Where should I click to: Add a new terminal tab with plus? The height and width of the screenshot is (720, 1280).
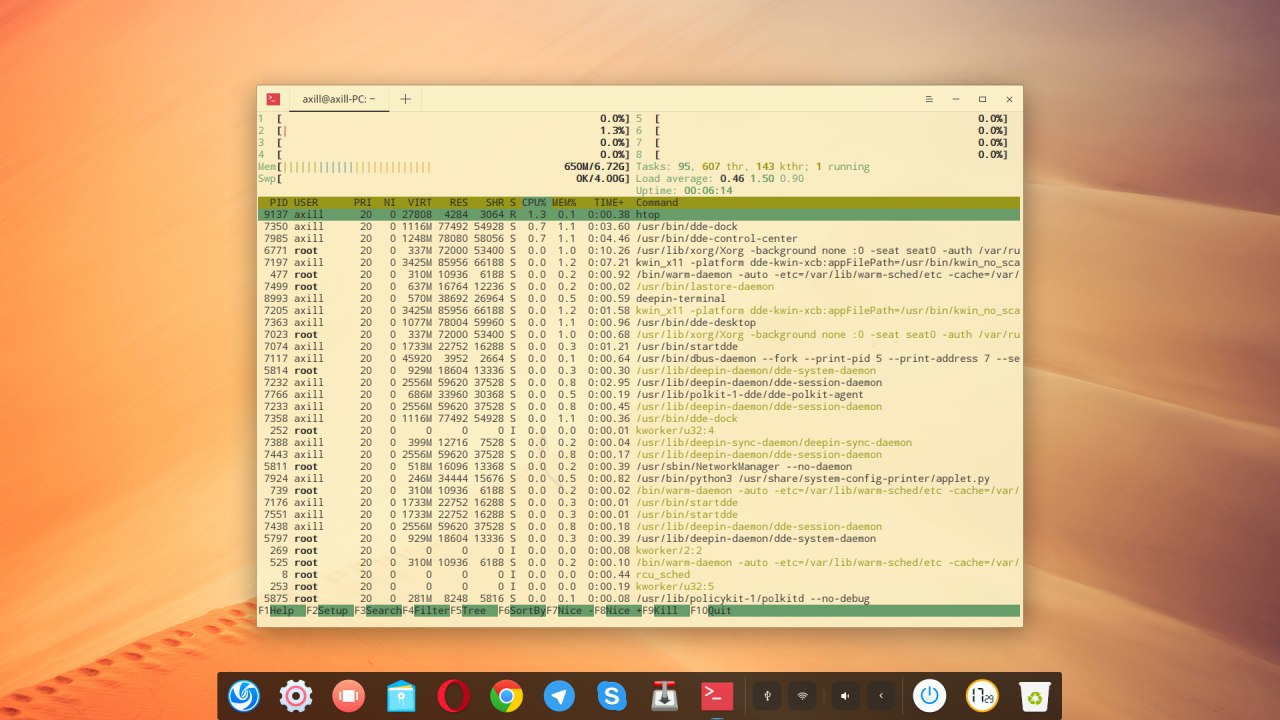coord(405,99)
